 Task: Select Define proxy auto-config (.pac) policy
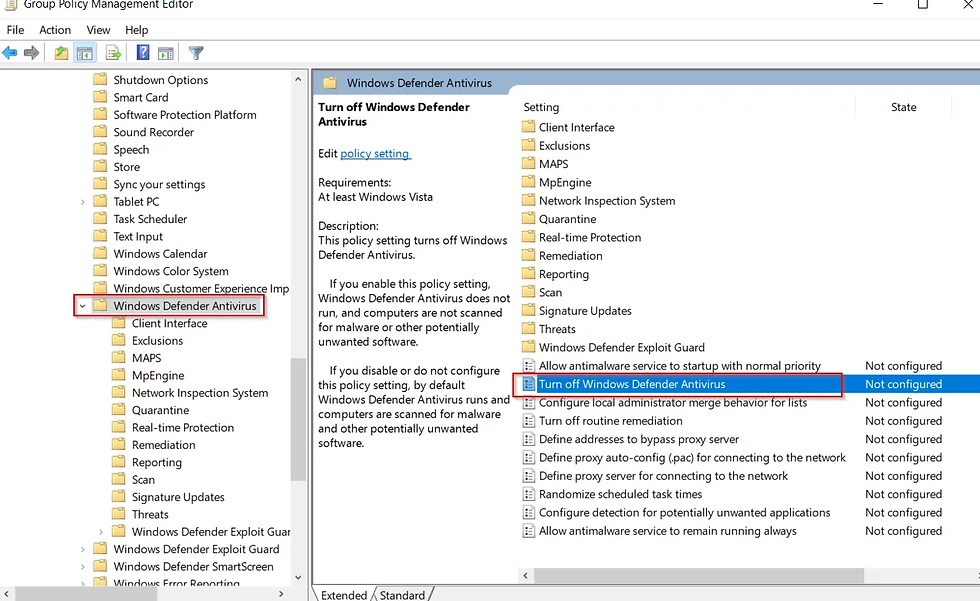[x=692, y=458]
